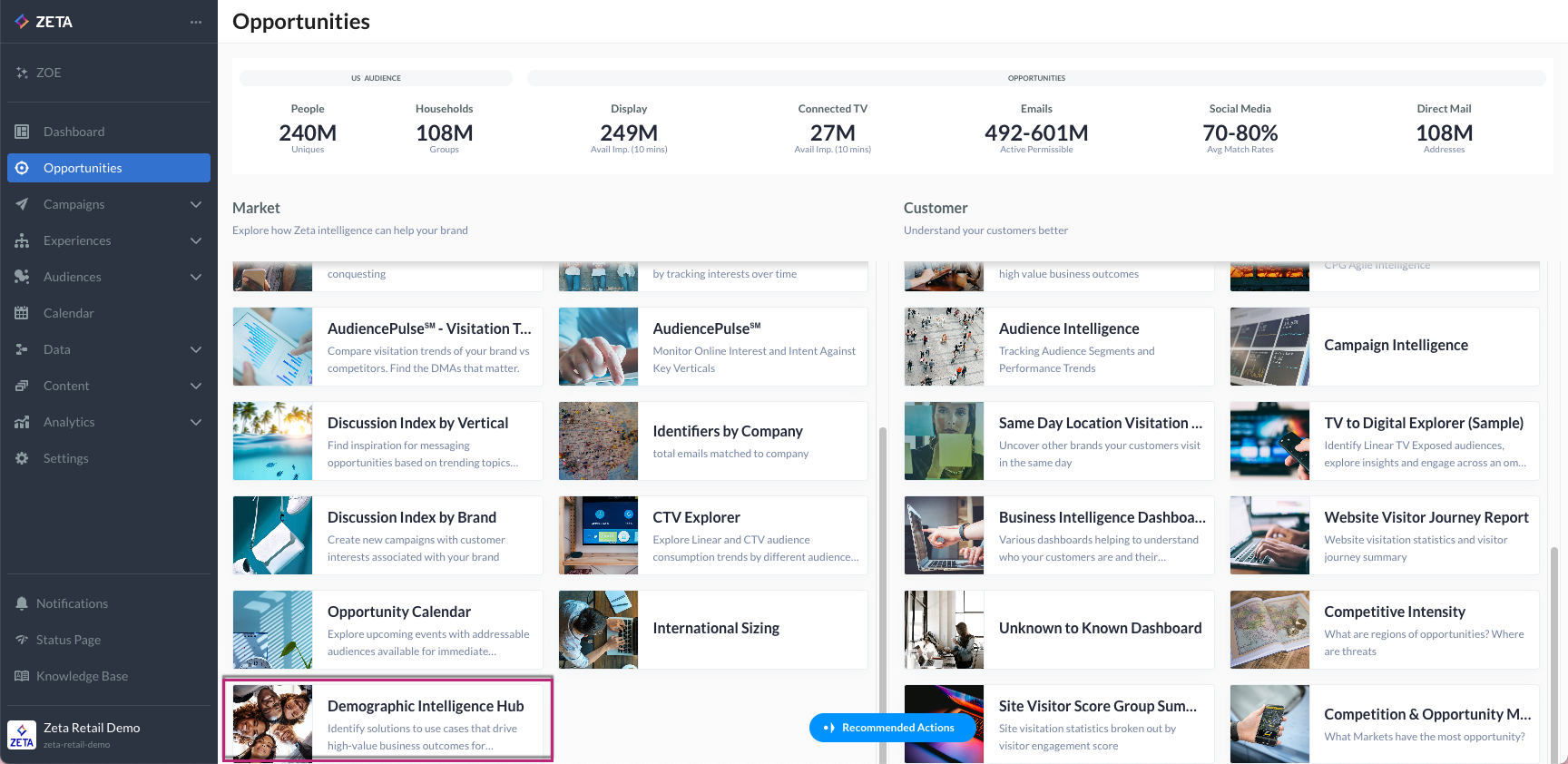Click the Dashboard icon in sidebar
Screen dimensions: 1568x764
(x=23, y=132)
